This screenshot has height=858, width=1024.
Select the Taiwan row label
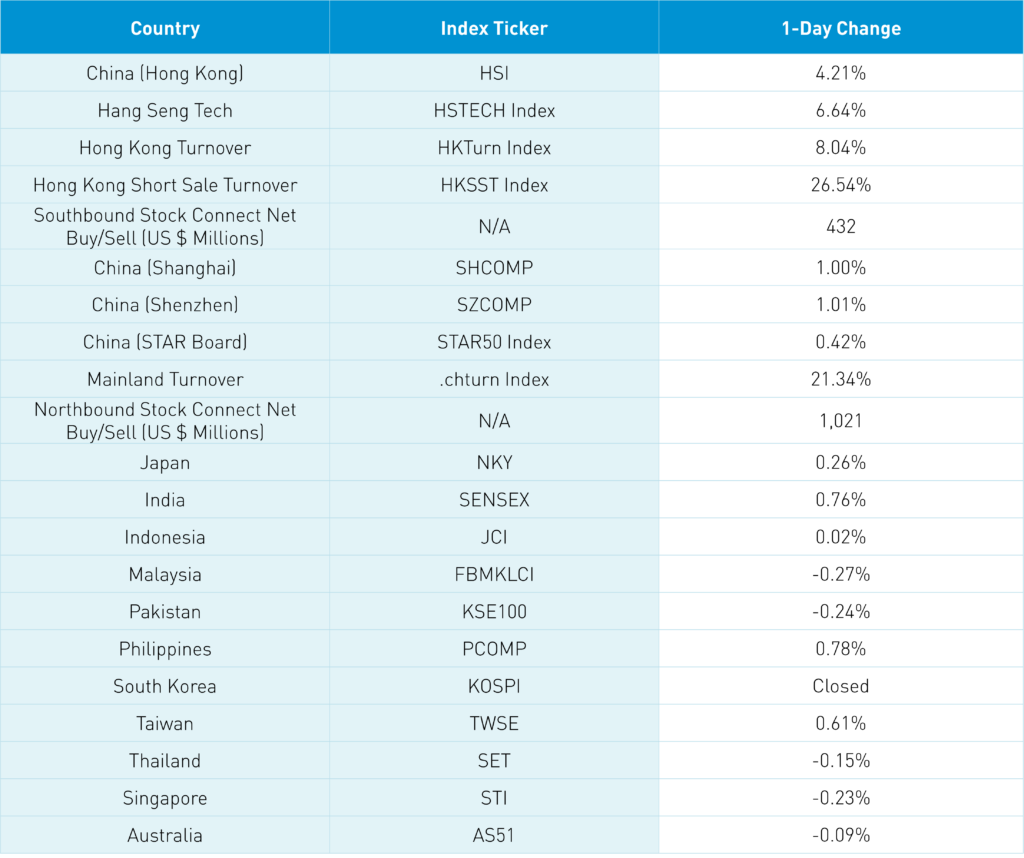tap(165, 723)
